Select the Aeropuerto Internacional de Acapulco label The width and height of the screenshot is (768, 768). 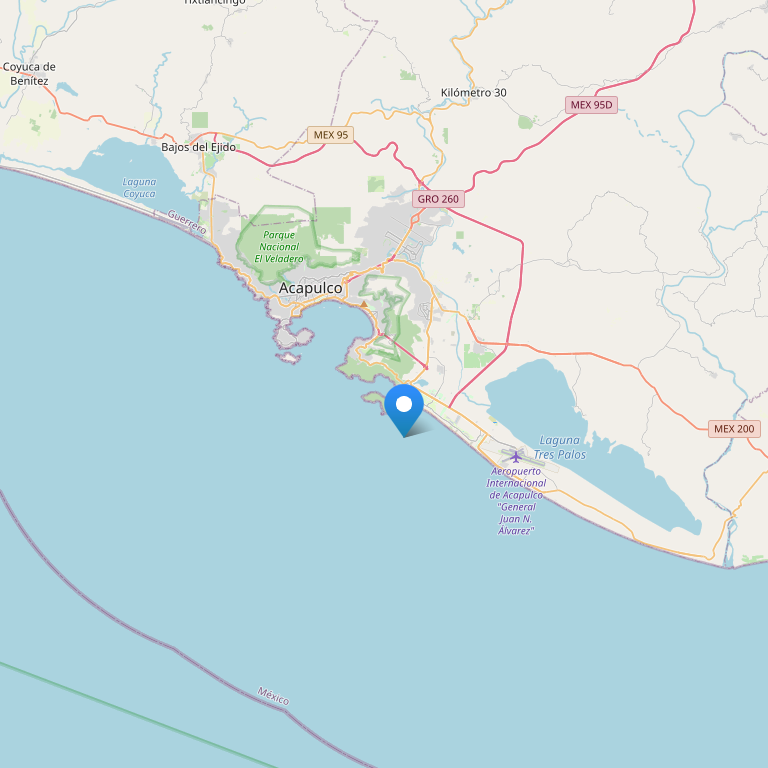[516, 501]
